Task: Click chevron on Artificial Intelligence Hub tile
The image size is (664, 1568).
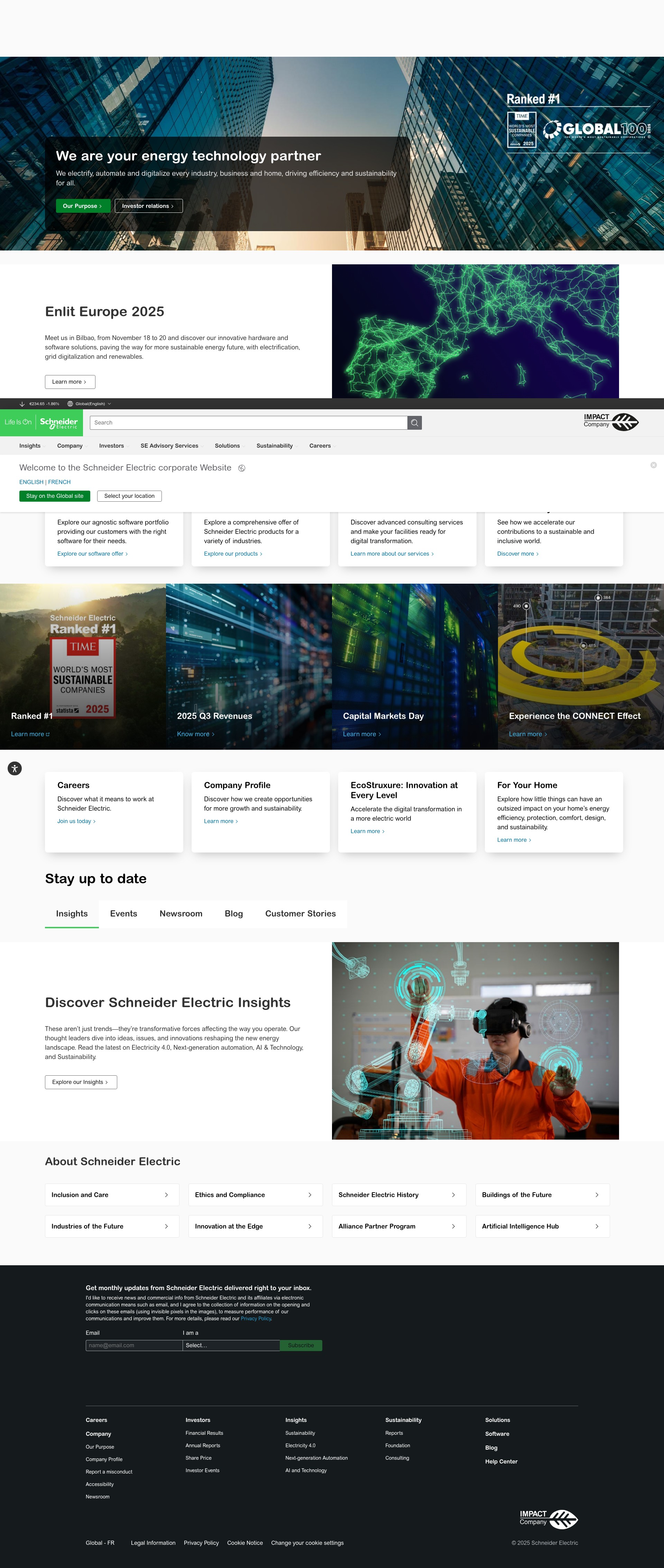Action: pos(597,1227)
